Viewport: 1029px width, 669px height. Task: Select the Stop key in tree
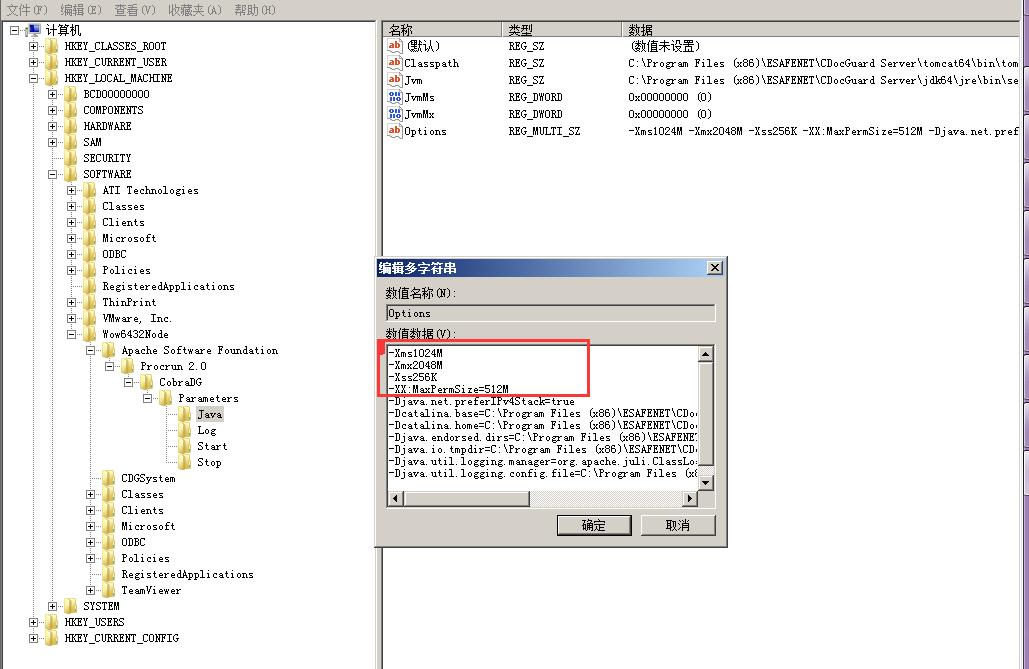(x=209, y=462)
